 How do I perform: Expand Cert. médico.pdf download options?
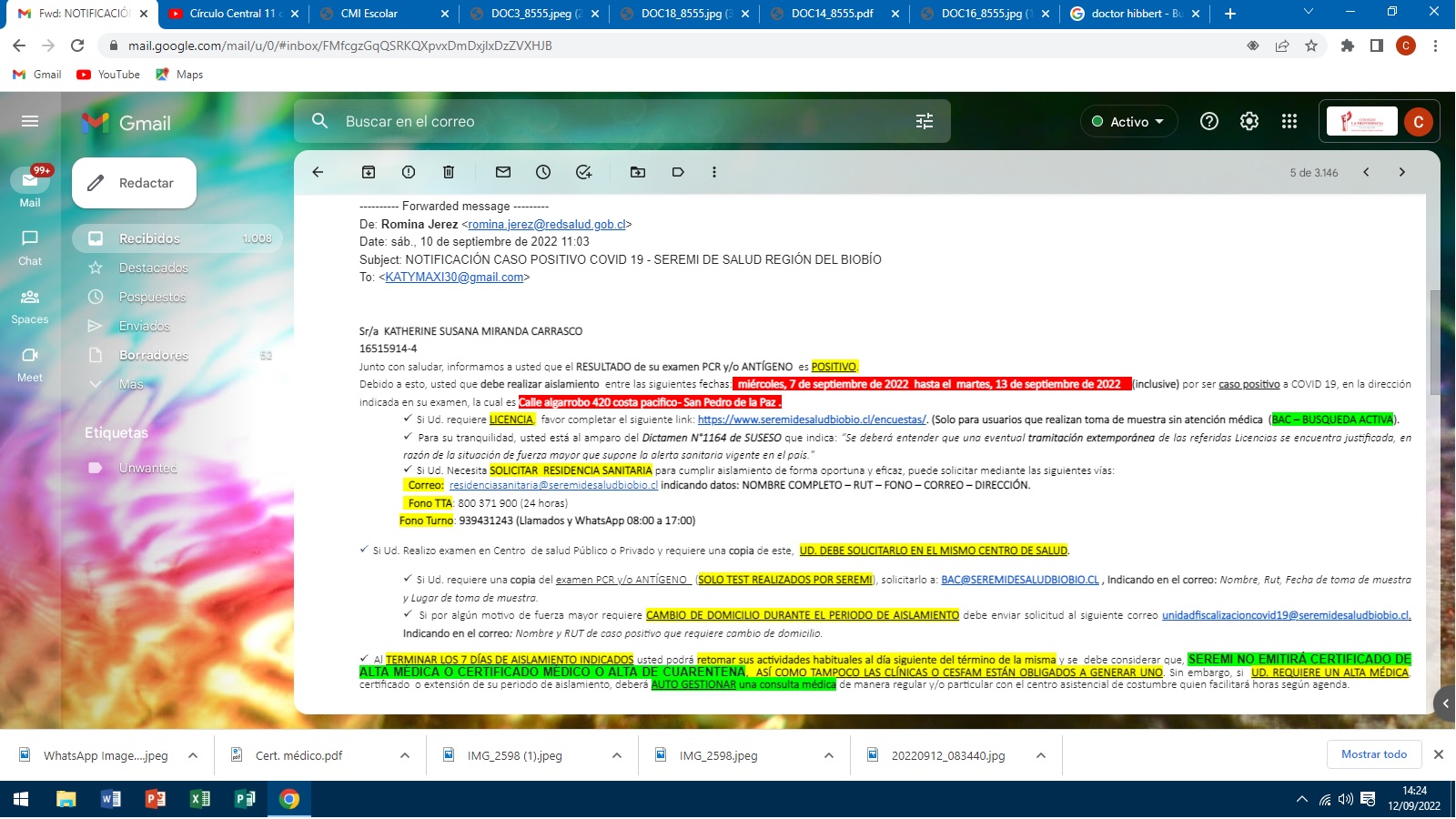click(x=405, y=755)
